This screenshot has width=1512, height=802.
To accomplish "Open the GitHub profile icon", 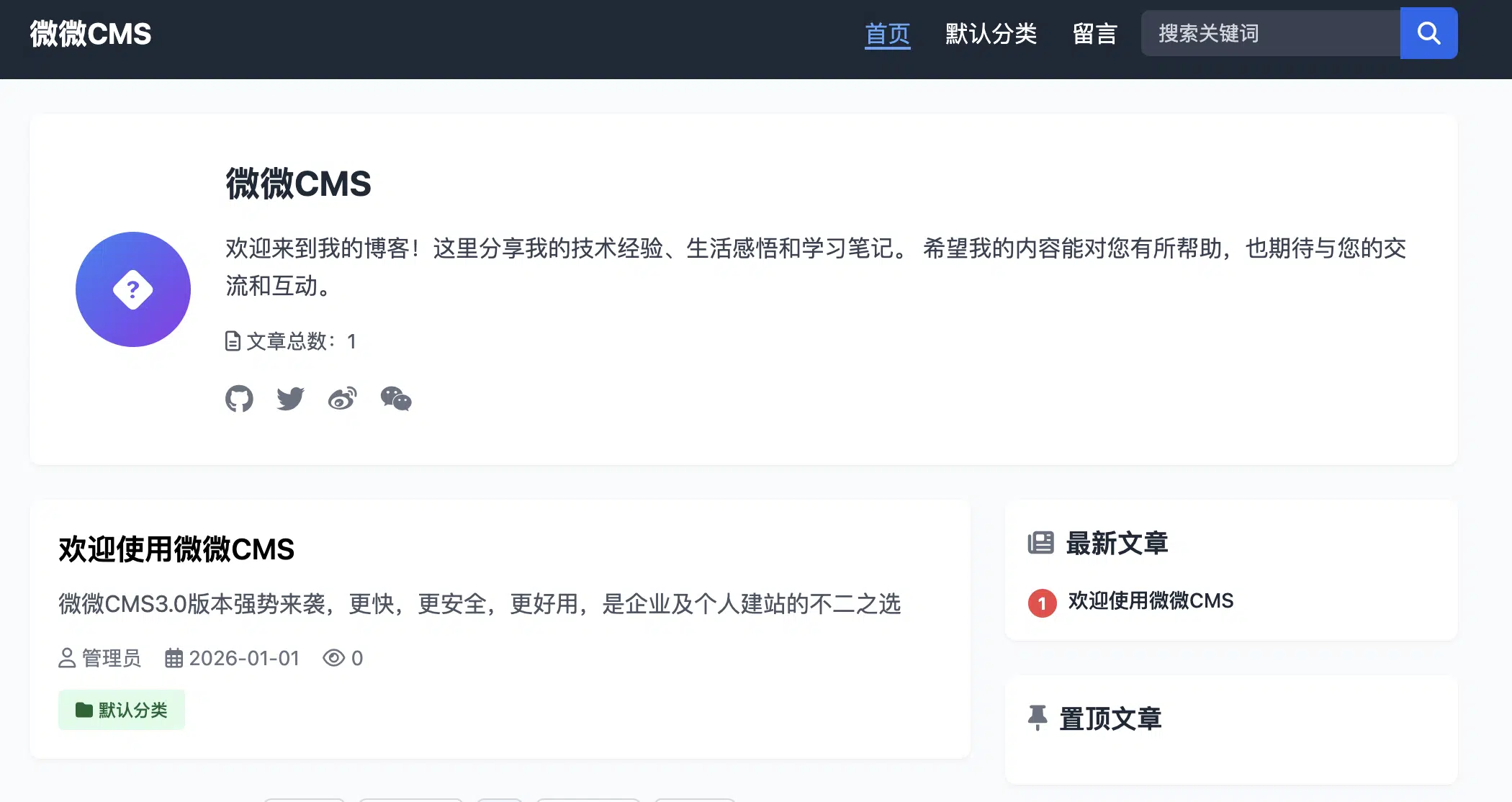I will coord(240,399).
